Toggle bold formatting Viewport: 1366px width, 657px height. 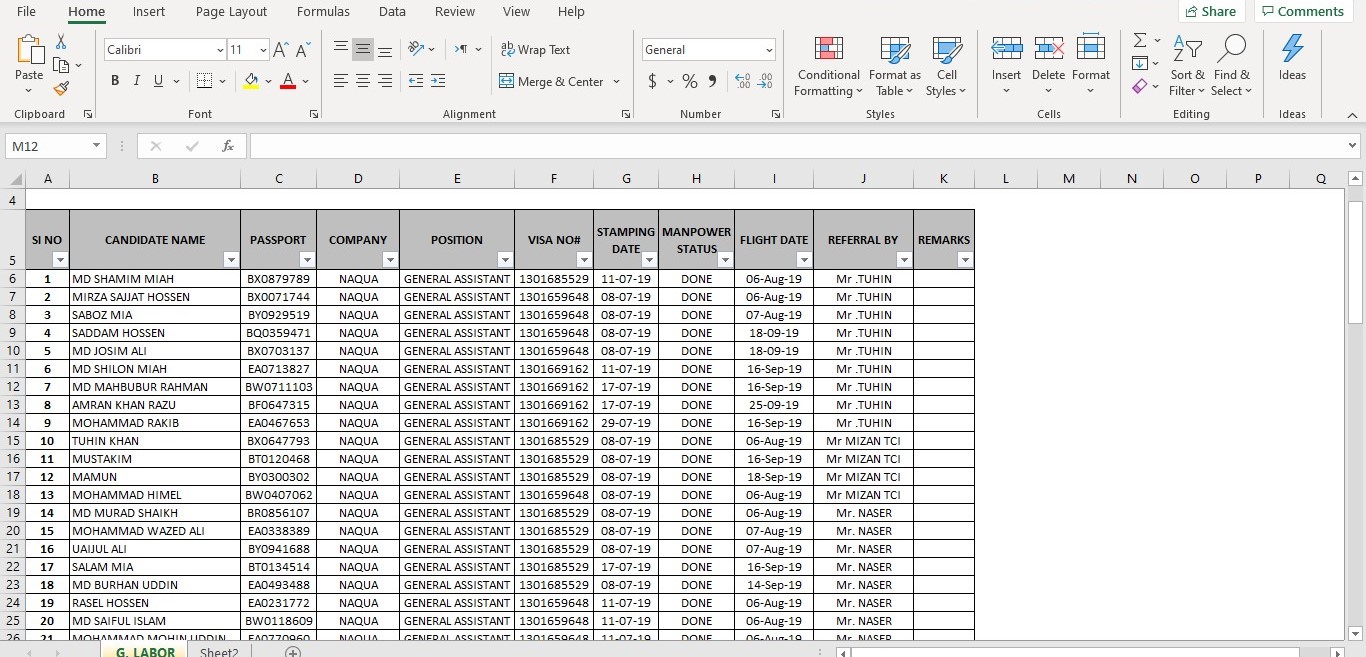click(115, 81)
